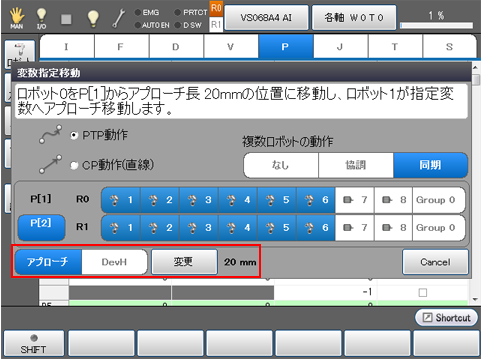Toggle R1 axis 6
The image size is (481, 360).
[x=316, y=228]
